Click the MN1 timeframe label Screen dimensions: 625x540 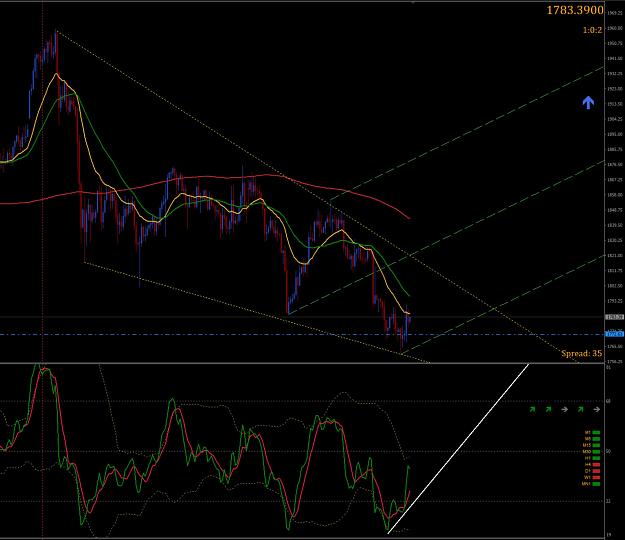(x=586, y=484)
